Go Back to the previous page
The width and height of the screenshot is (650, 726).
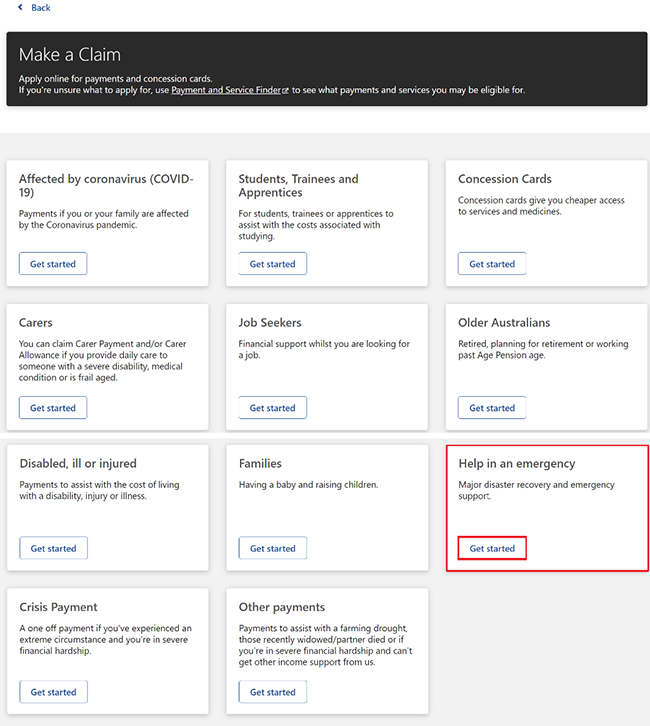pyautogui.click(x=34, y=7)
